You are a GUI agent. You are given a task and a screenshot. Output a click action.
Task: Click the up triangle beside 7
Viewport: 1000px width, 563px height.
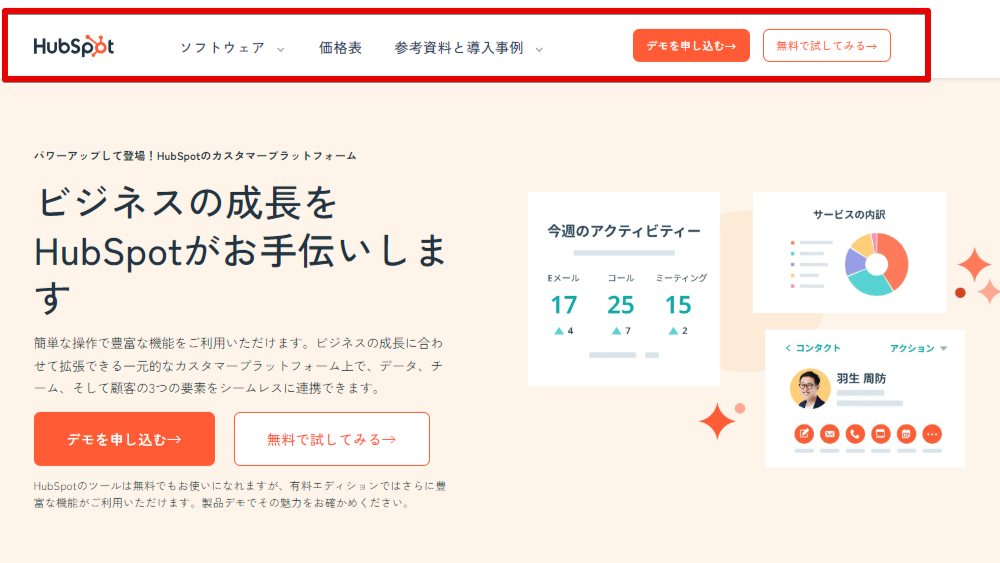pyautogui.click(x=616, y=331)
